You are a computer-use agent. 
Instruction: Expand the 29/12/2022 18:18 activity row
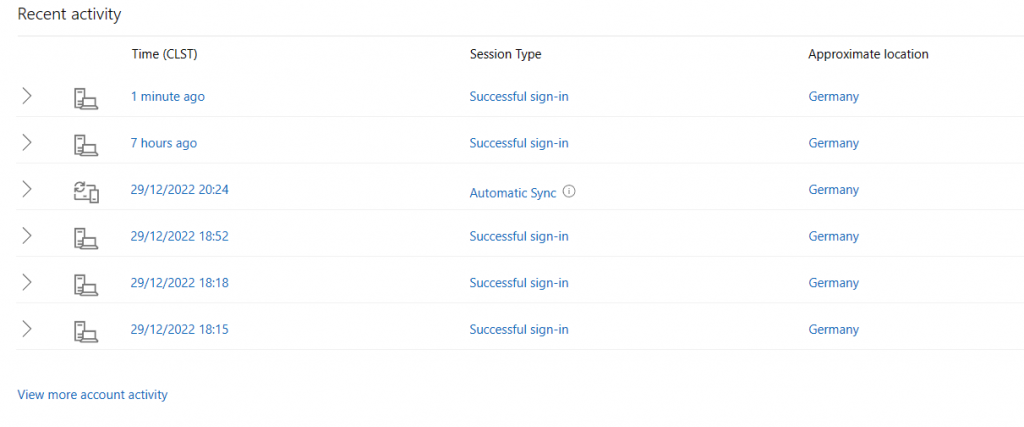pos(27,283)
